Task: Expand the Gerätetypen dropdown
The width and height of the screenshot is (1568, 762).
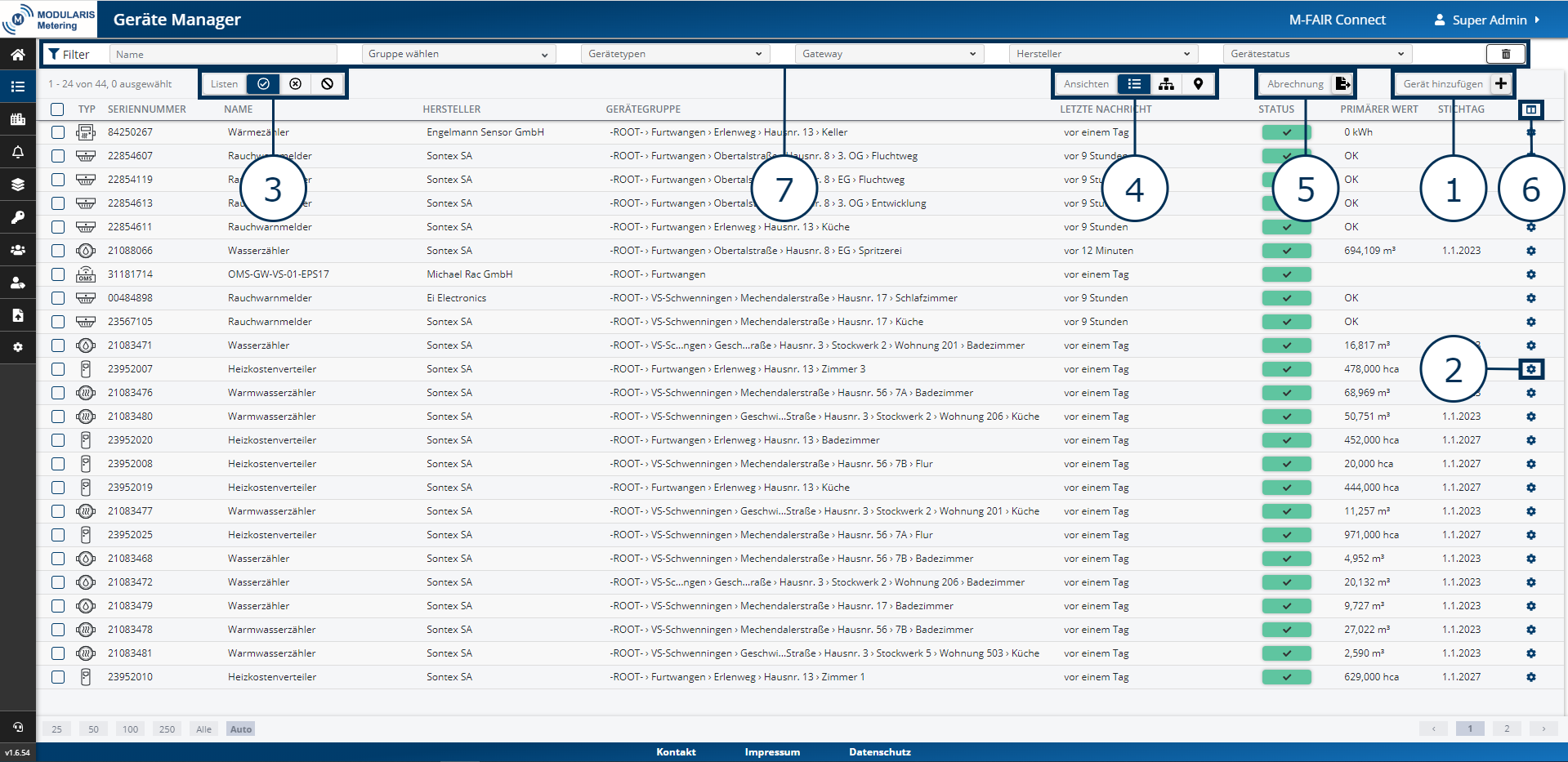Action: pyautogui.click(x=674, y=54)
